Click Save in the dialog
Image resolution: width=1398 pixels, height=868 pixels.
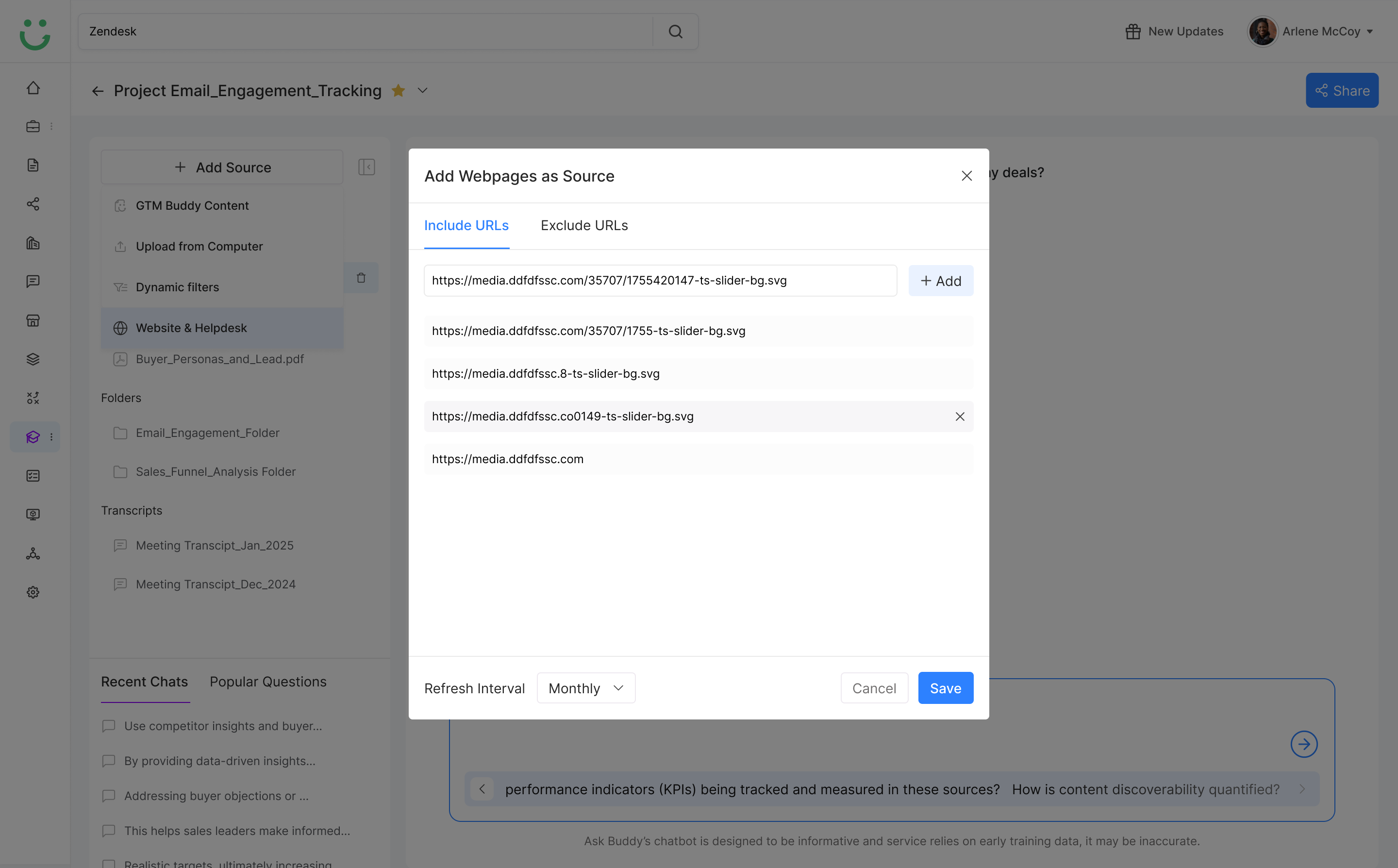coord(946,688)
